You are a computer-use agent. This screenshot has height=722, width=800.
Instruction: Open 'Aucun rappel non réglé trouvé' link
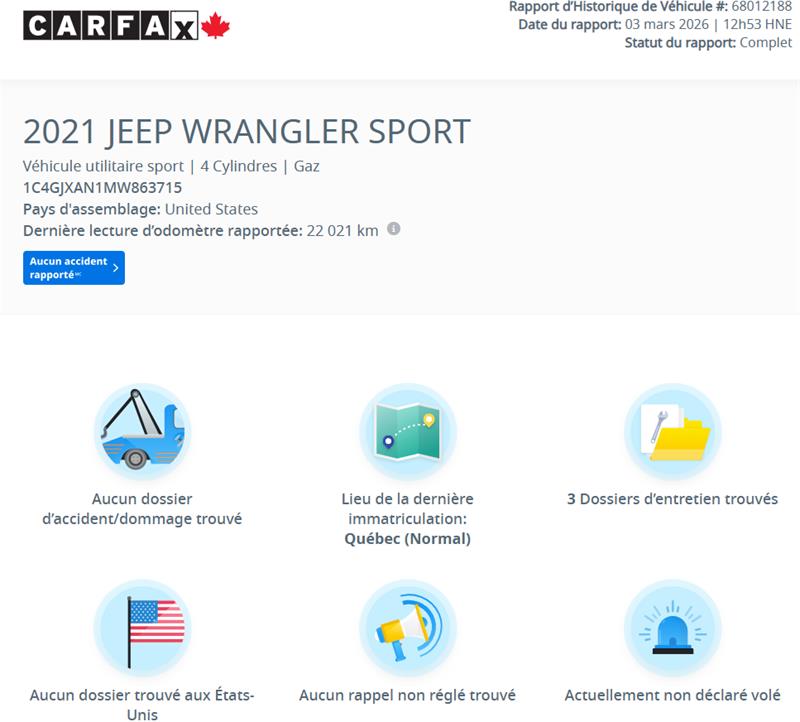pos(408,695)
